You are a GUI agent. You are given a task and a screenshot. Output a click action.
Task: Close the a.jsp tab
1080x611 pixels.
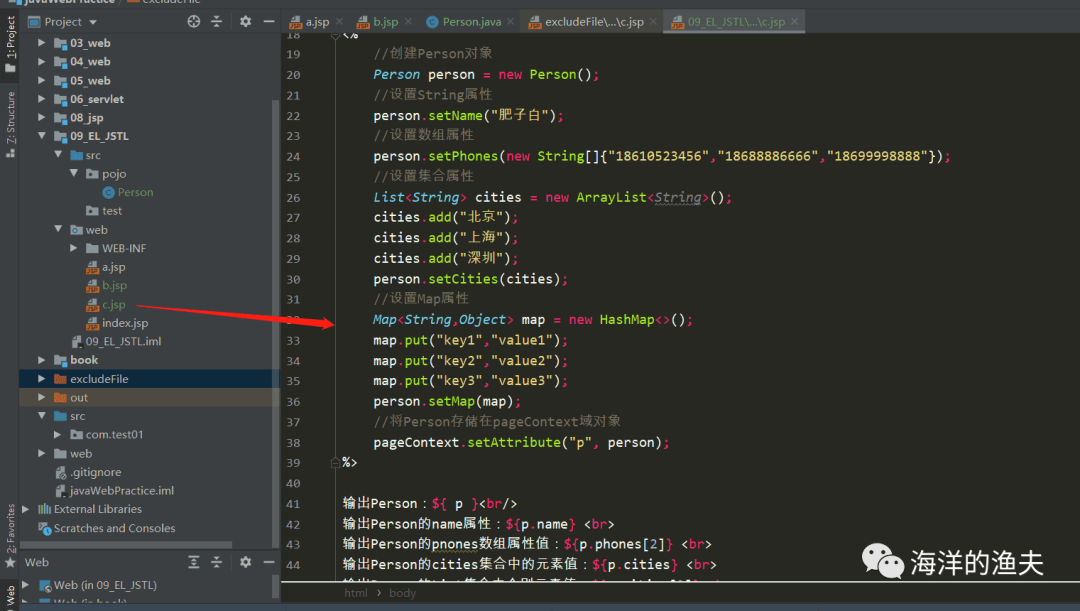pos(341,22)
